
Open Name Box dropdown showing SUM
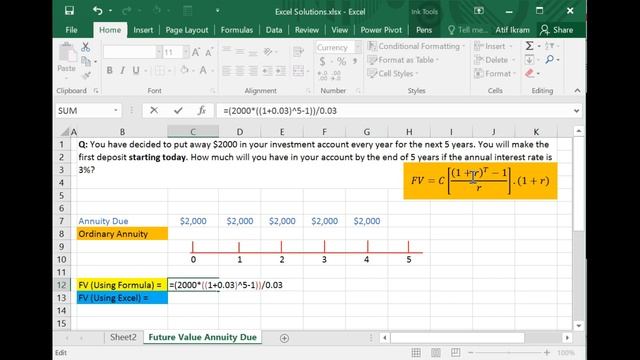click(116, 110)
